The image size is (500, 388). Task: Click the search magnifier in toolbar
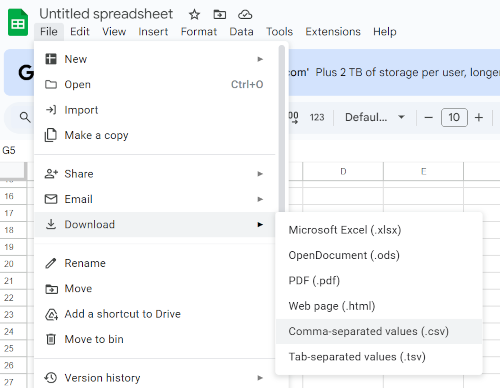(25, 117)
